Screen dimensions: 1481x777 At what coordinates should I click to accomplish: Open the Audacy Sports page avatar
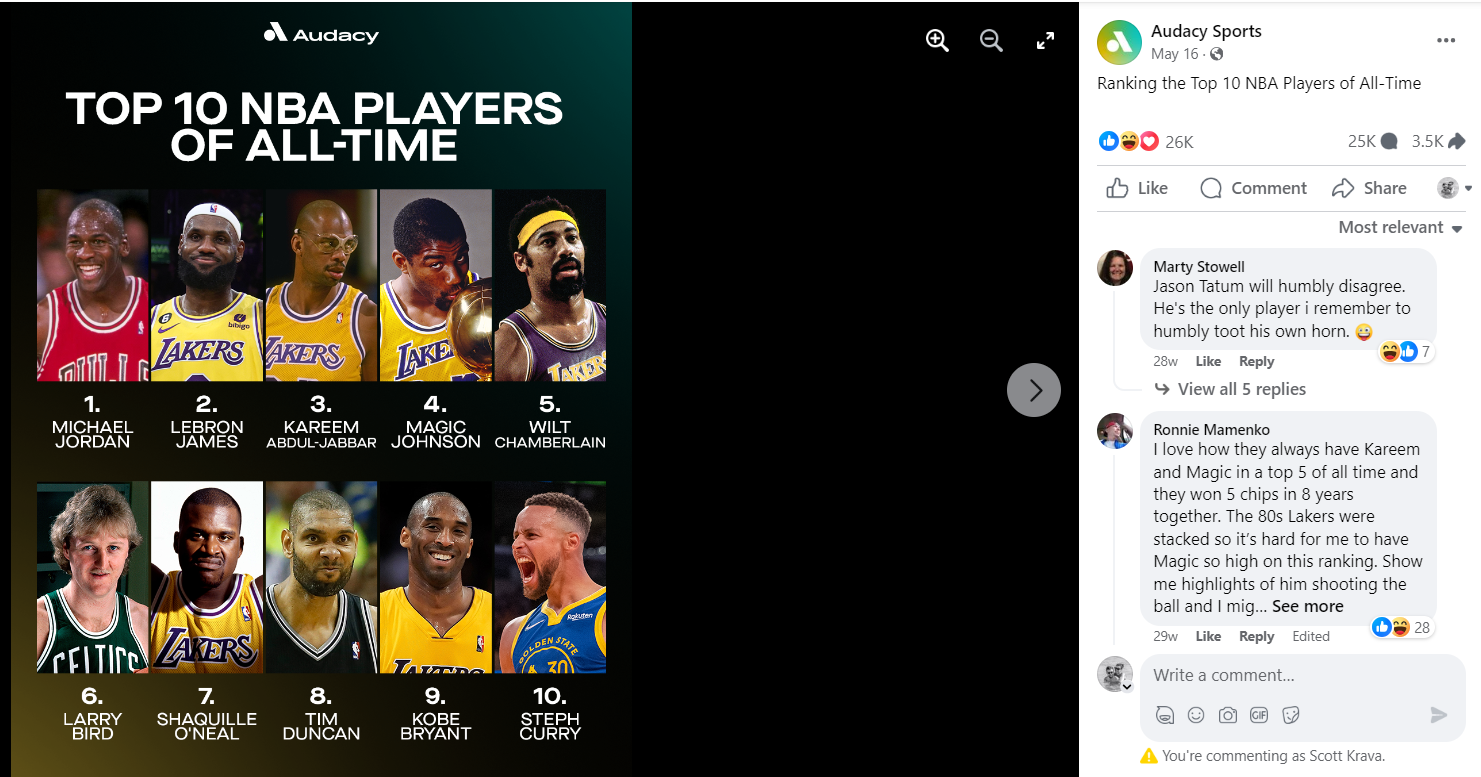pos(1119,42)
